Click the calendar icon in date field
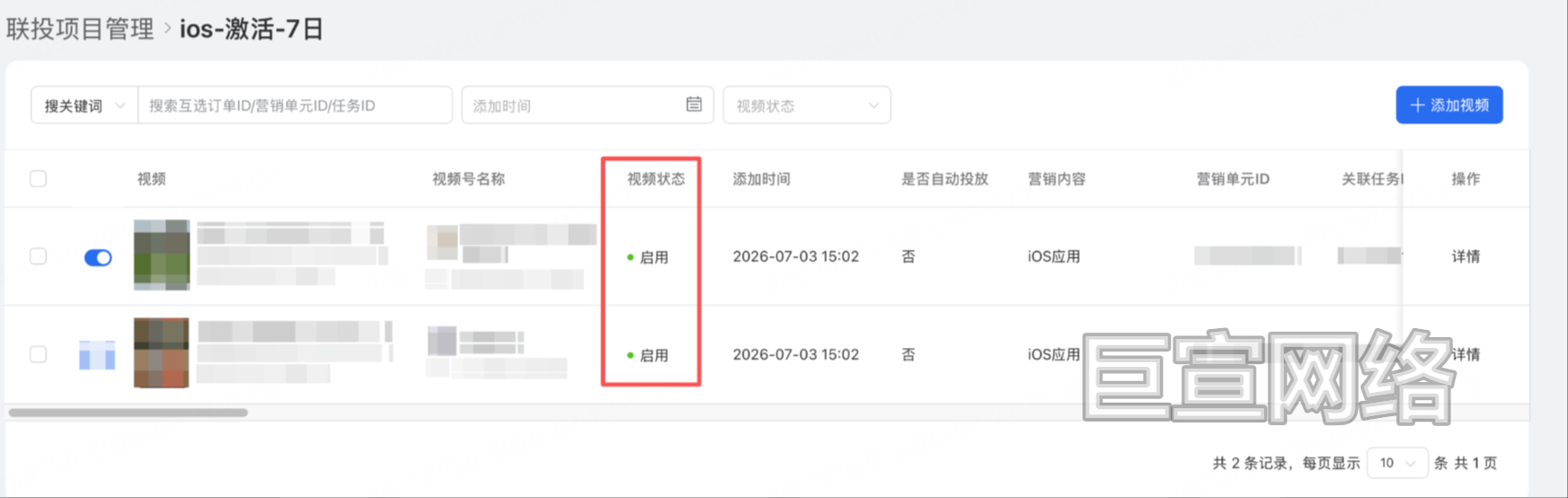The width and height of the screenshot is (1568, 498). click(x=694, y=104)
